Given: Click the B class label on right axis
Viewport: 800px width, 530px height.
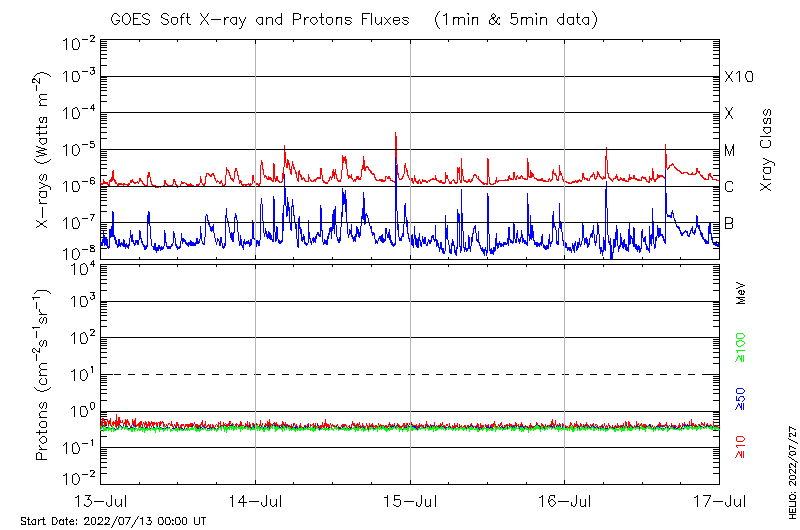Looking at the screenshot, I should pyautogui.click(x=729, y=223).
